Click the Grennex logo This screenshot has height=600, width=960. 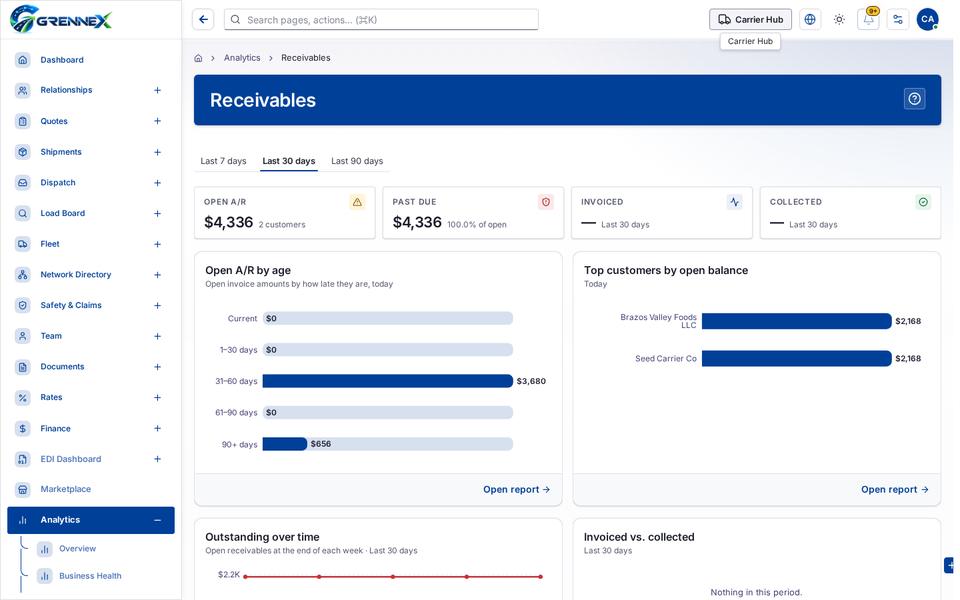point(61,20)
